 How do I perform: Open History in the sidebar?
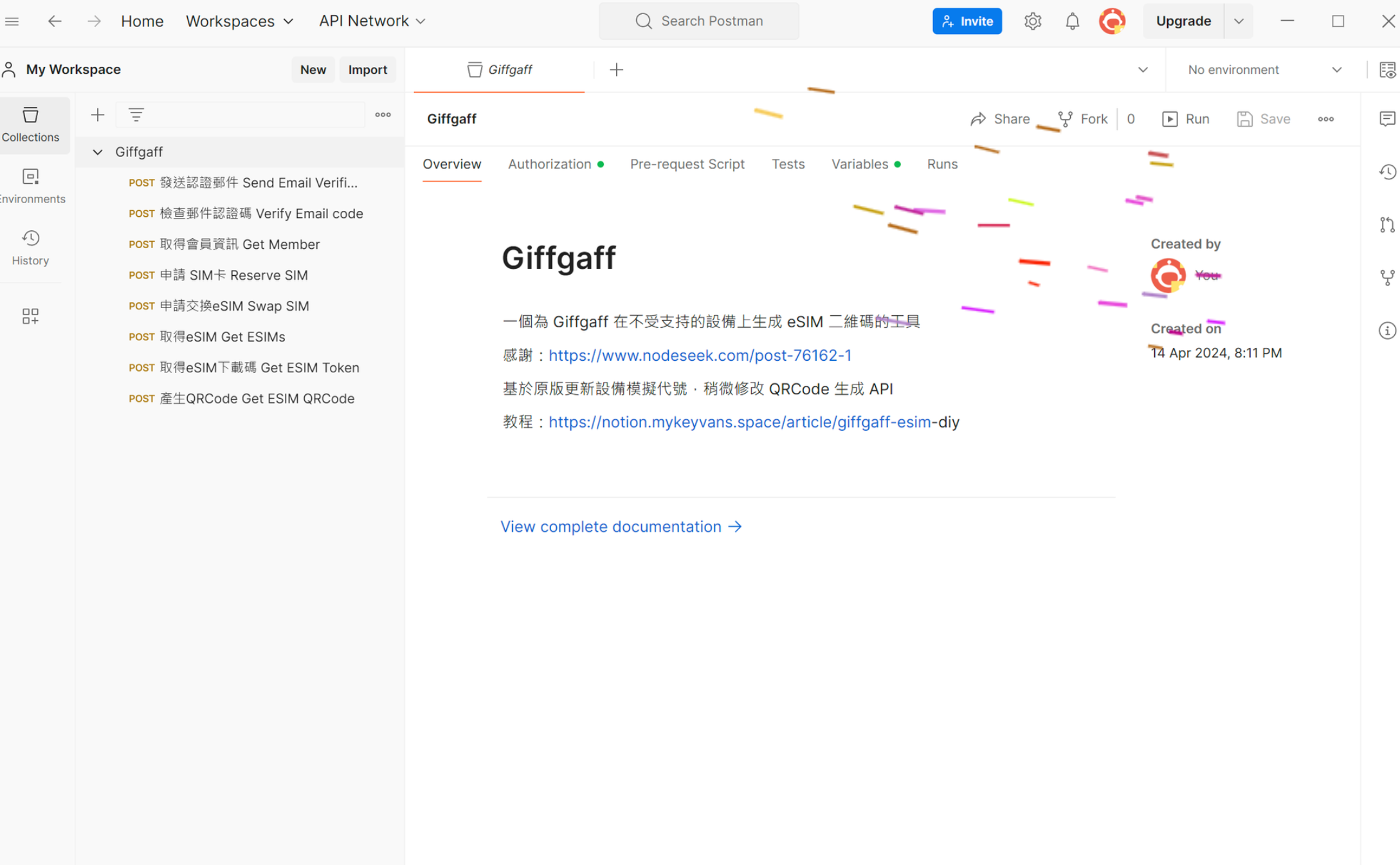(x=30, y=248)
